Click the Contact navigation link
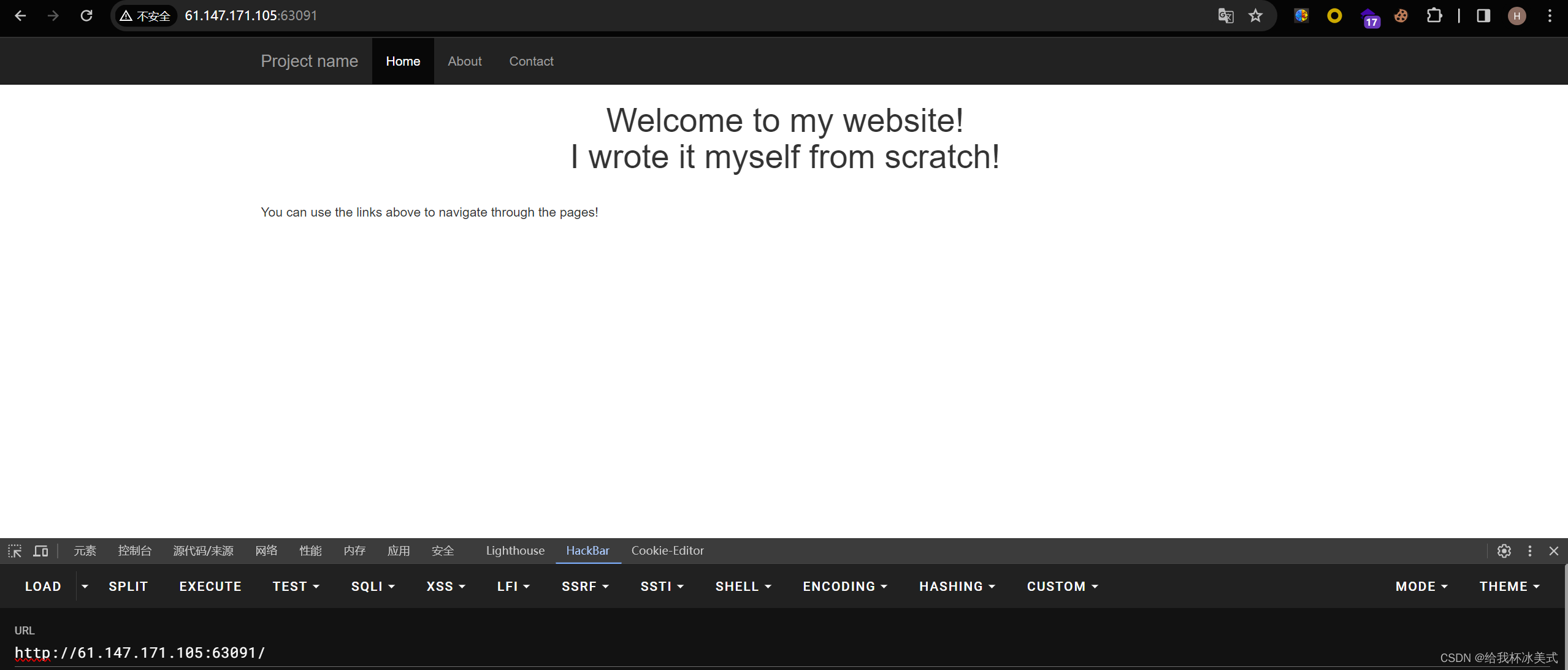 531,61
